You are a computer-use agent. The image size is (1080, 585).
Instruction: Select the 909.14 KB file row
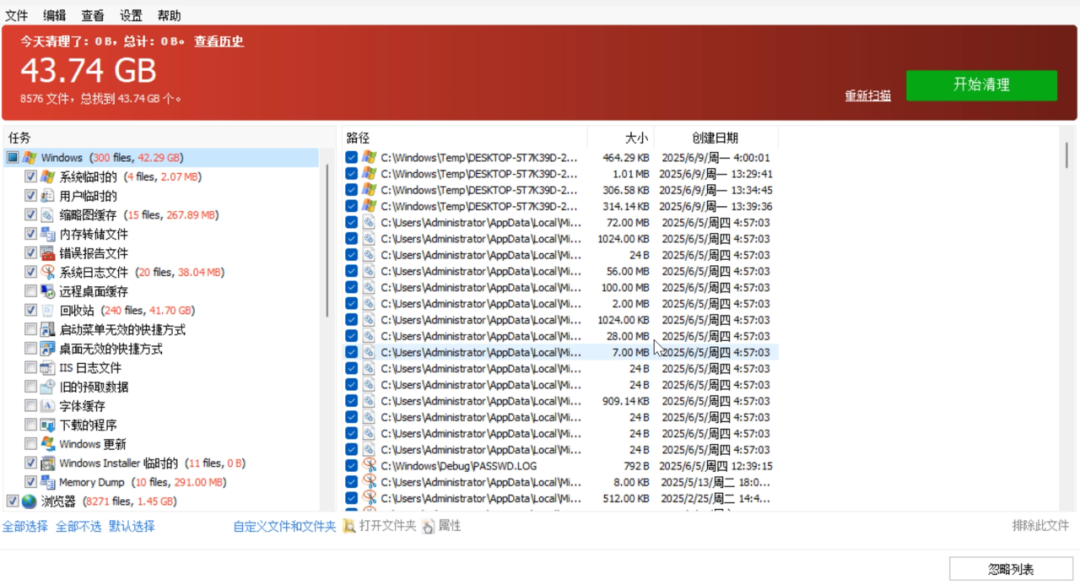[561, 401]
